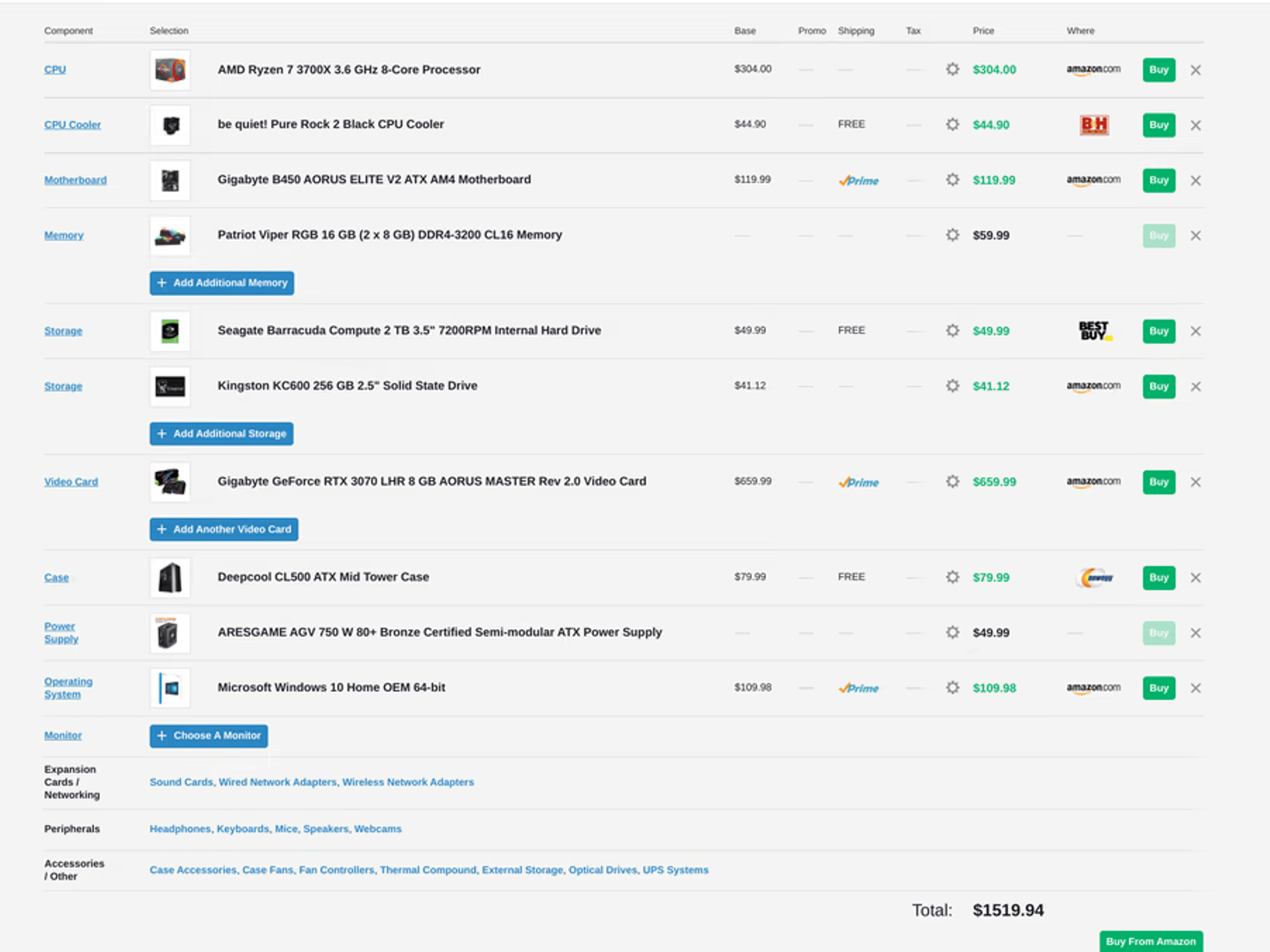Open the Motherboard component link
This screenshot has width=1270, height=952.
(76, 180)
